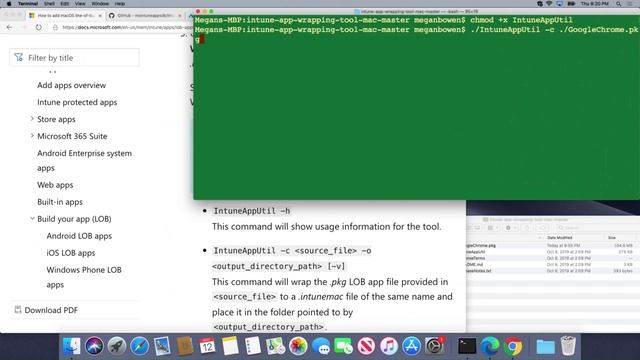Open the View menu
The height and width of the screenshot is (360, 640).
[x=80, y=4]
